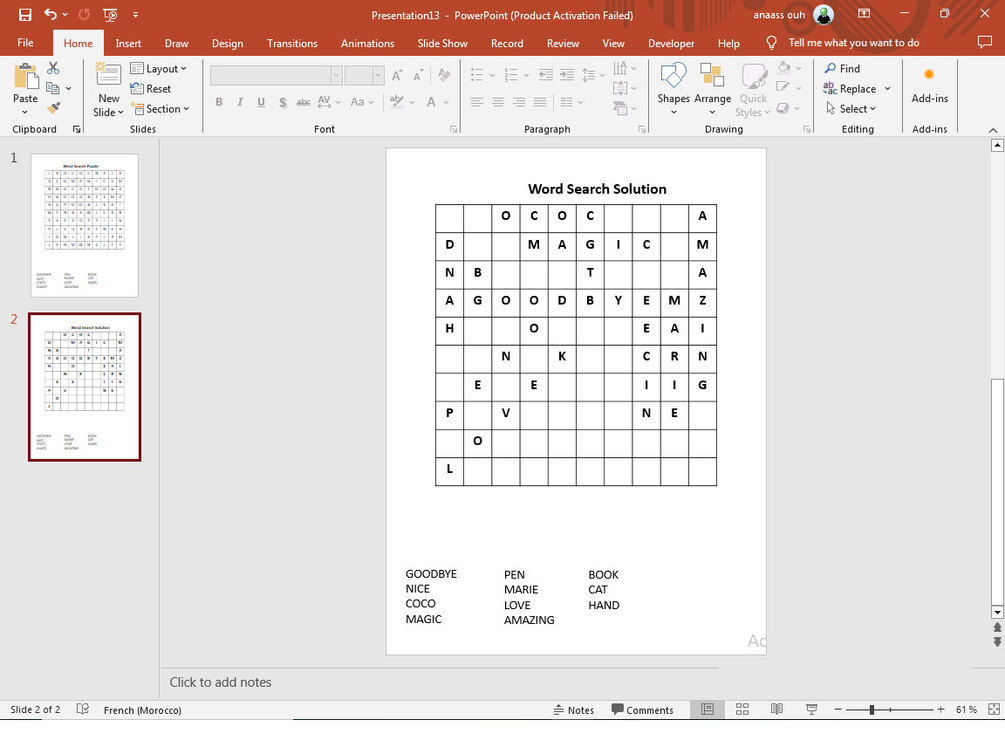Expand the font size combo box
Screen dimensions: 1005x754
click(378, 76)
